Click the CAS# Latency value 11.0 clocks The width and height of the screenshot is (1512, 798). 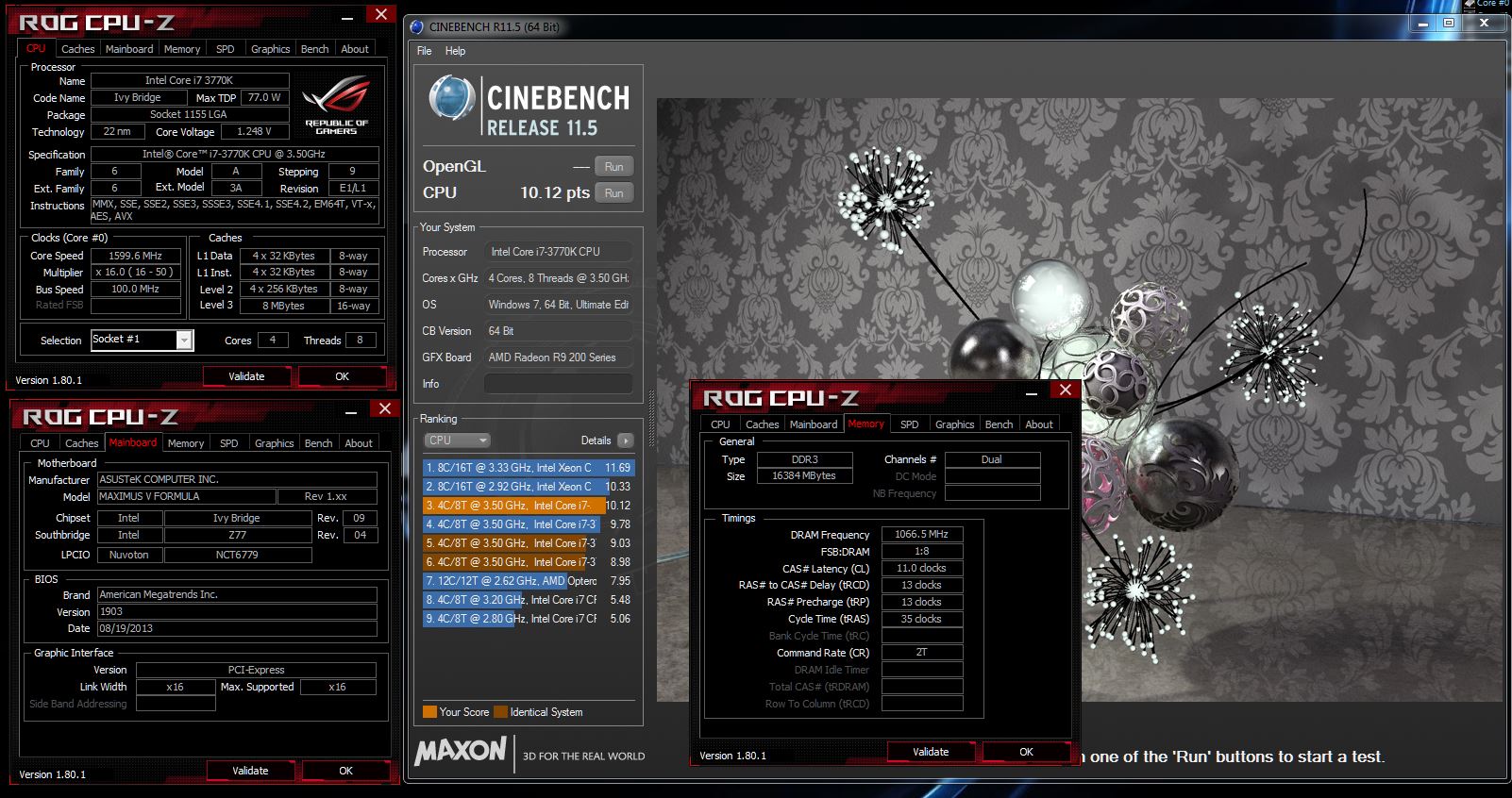(922, 568)
